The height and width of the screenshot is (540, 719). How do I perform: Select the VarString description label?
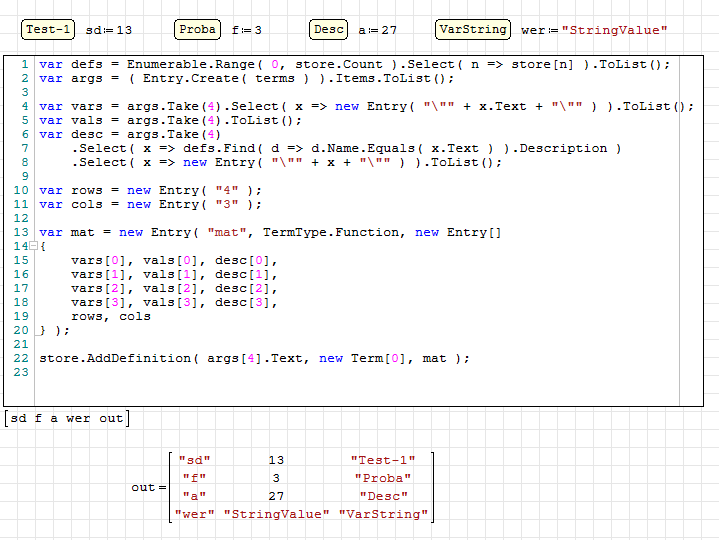coord(472,30)
